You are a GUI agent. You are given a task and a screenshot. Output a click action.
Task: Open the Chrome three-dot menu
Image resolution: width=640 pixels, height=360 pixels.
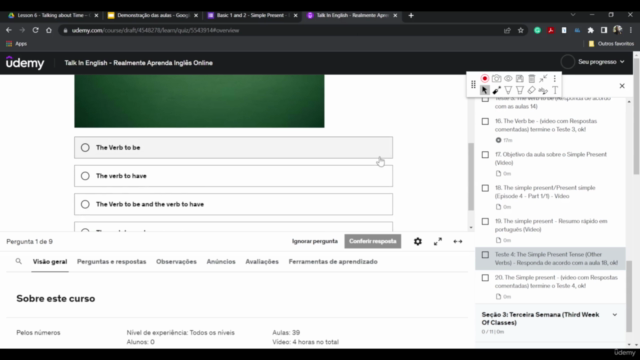click(x=631, y=30)
